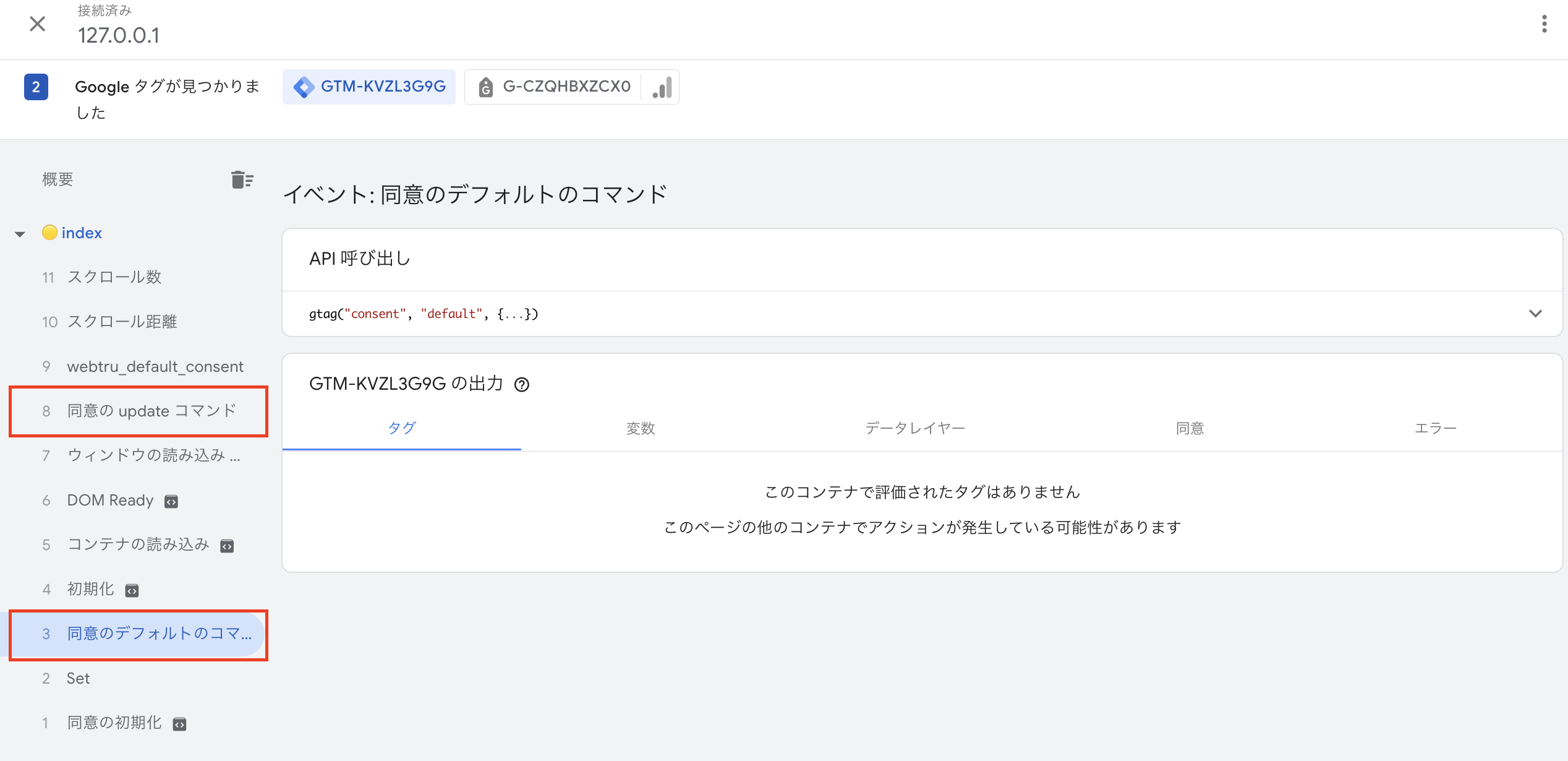The image size is (1568, 761).
Task: Switch to the 変数 tab
Action: pyautogui.click(x=640, y=428)
